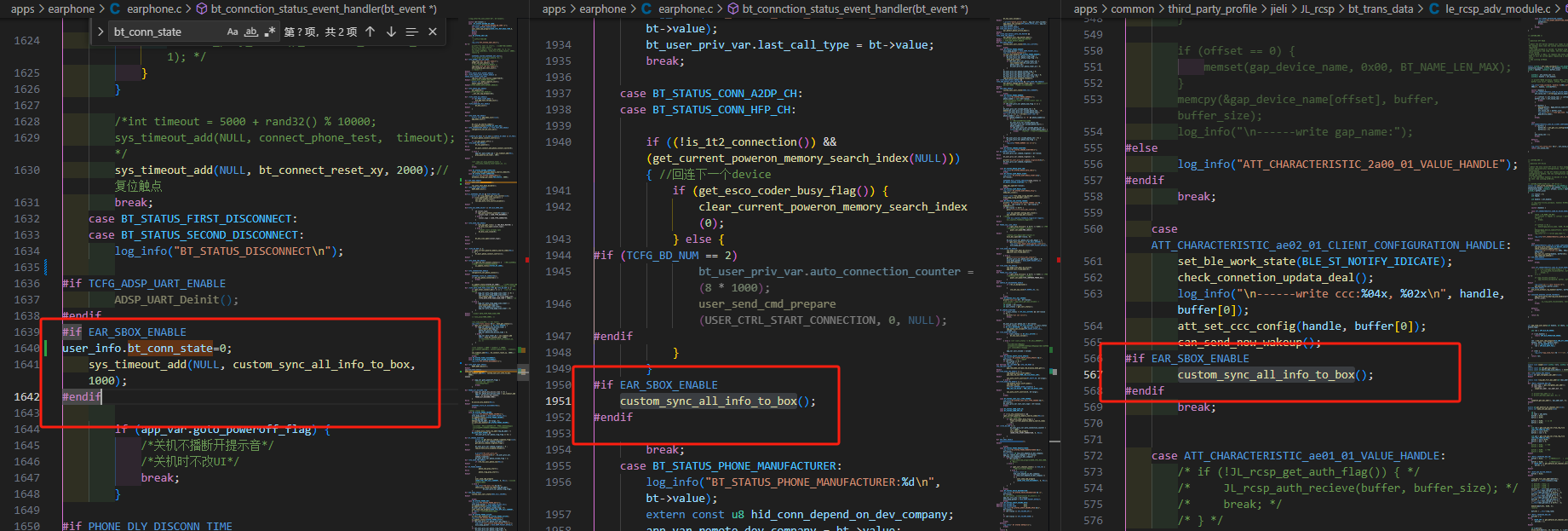Go to previous match with up arrow
The width and height of the screenshot is (1568, 531).
[370, 32]
